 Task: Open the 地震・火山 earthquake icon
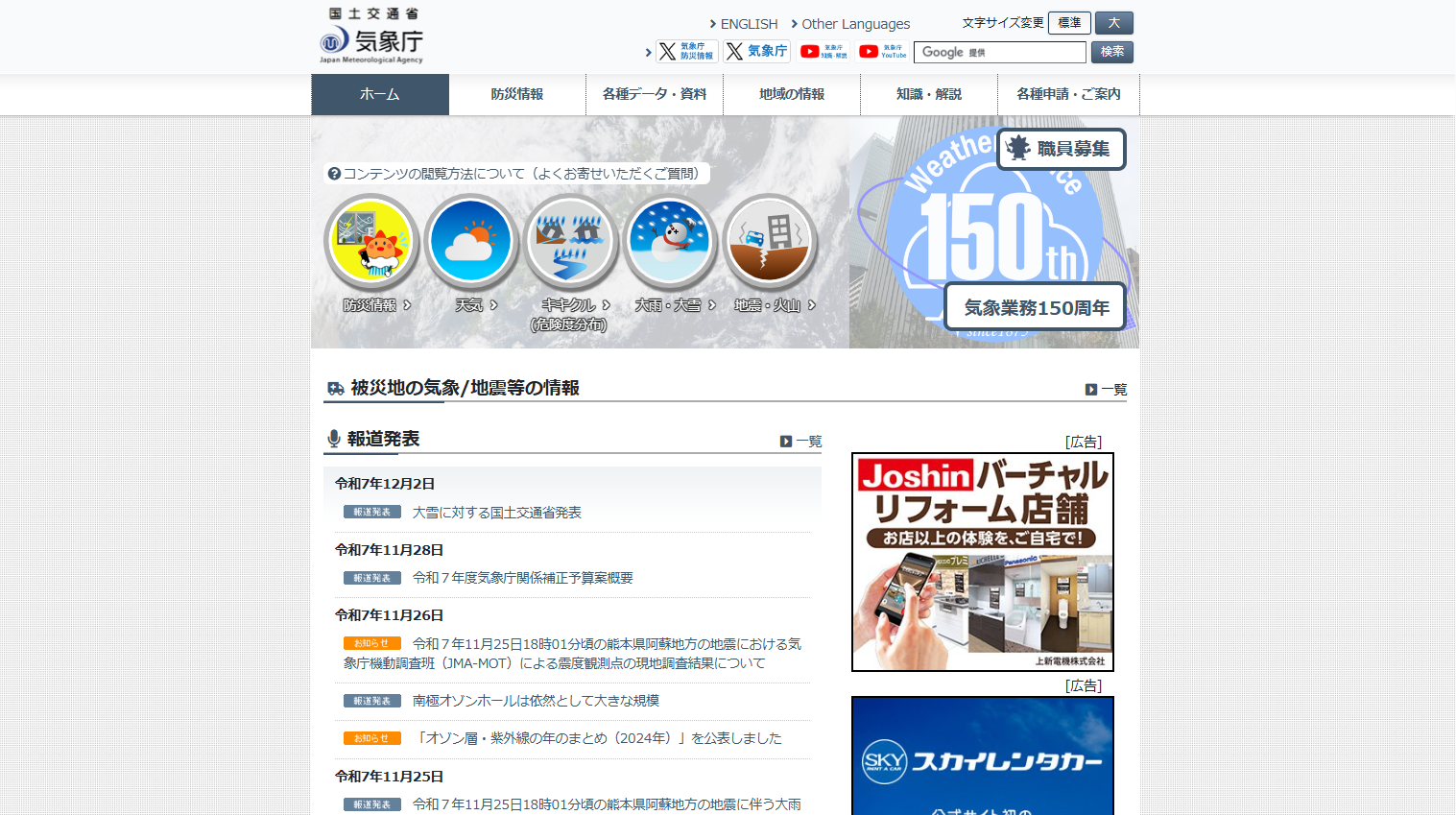point(769,242)
